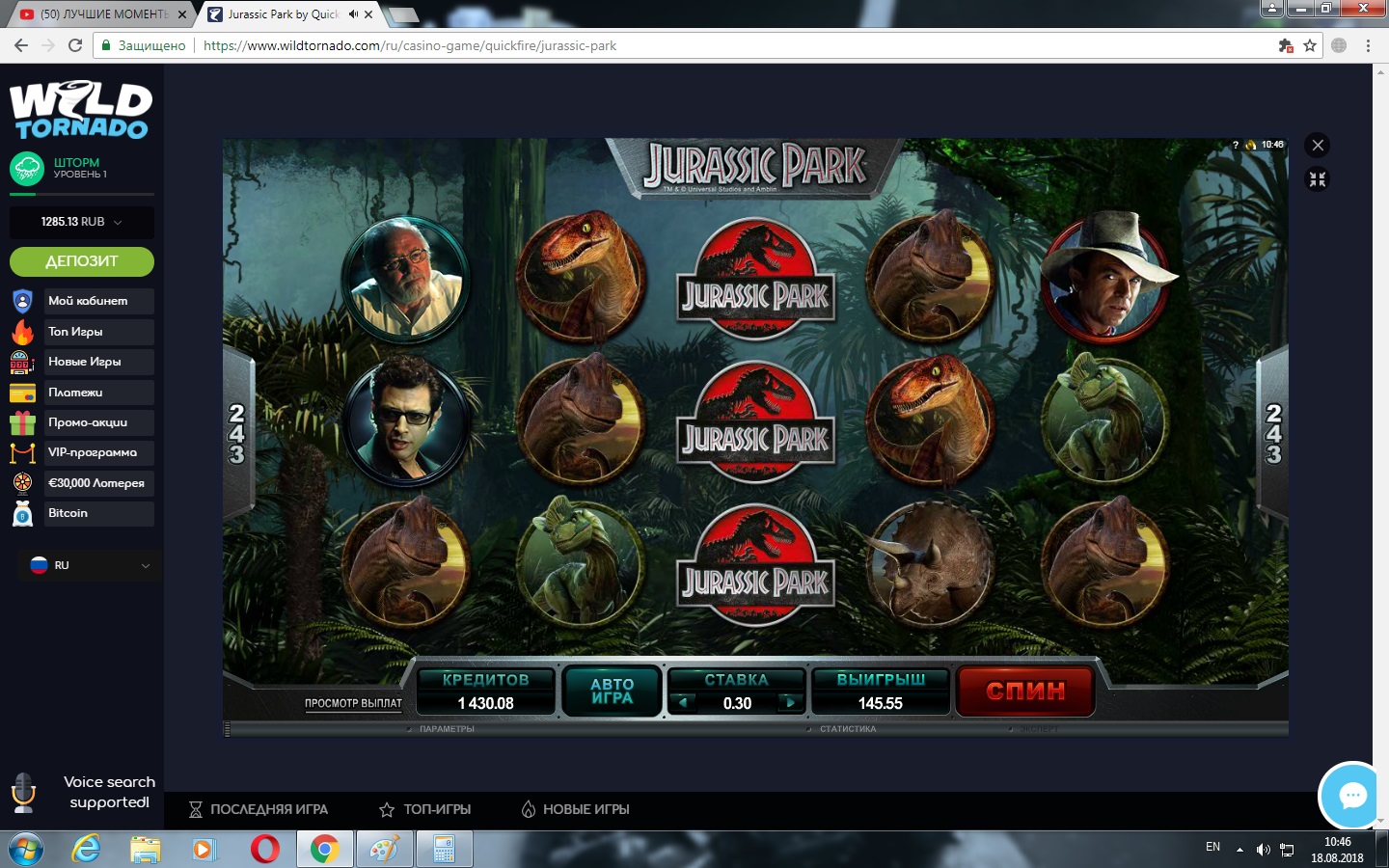Open НОВЫЕ ИГРЫ tab in bottom bar

[x=575, y=809]
